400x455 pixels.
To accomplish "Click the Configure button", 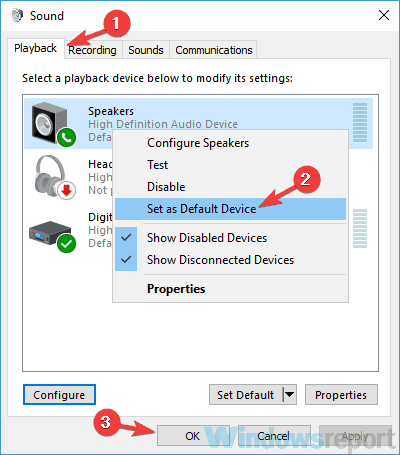I will (x=59, y=395).
